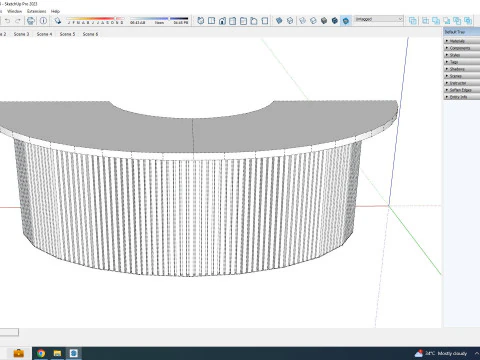Select Wireframe face style icon
The height and width of the screenshot is (360, 480).
302,21
